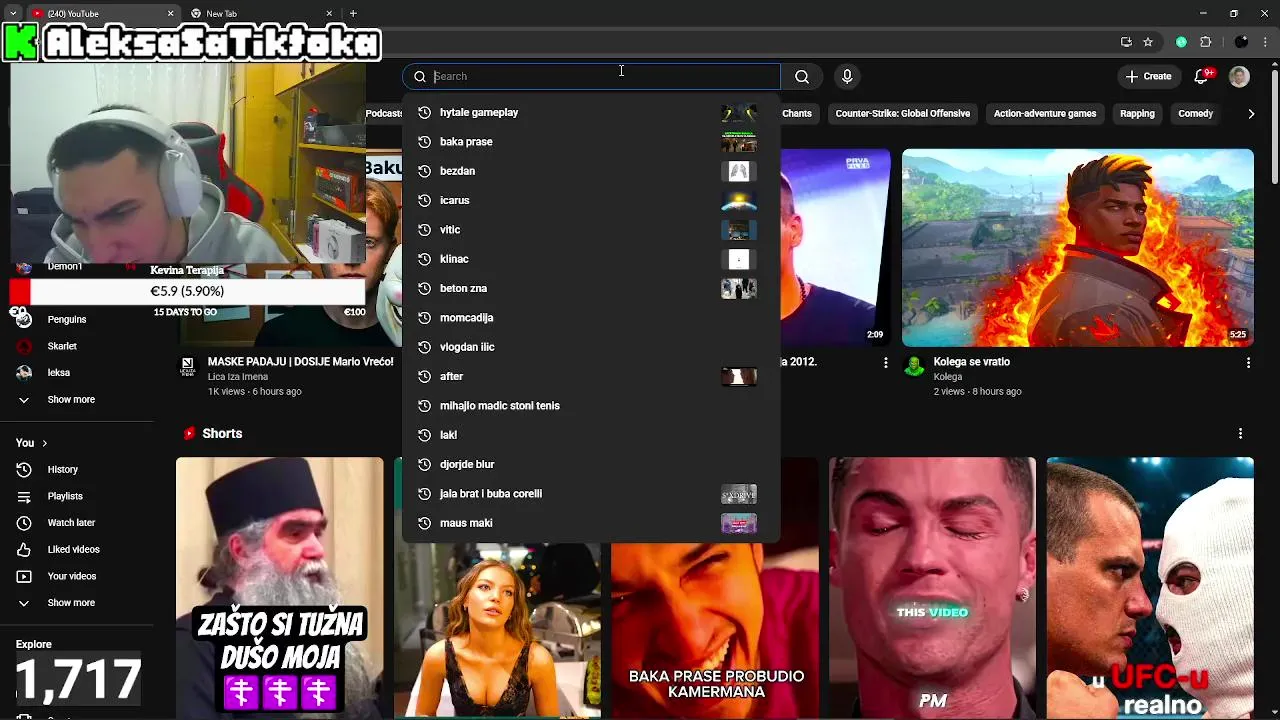Select 'klinac' search suggestion

(590, 259)
